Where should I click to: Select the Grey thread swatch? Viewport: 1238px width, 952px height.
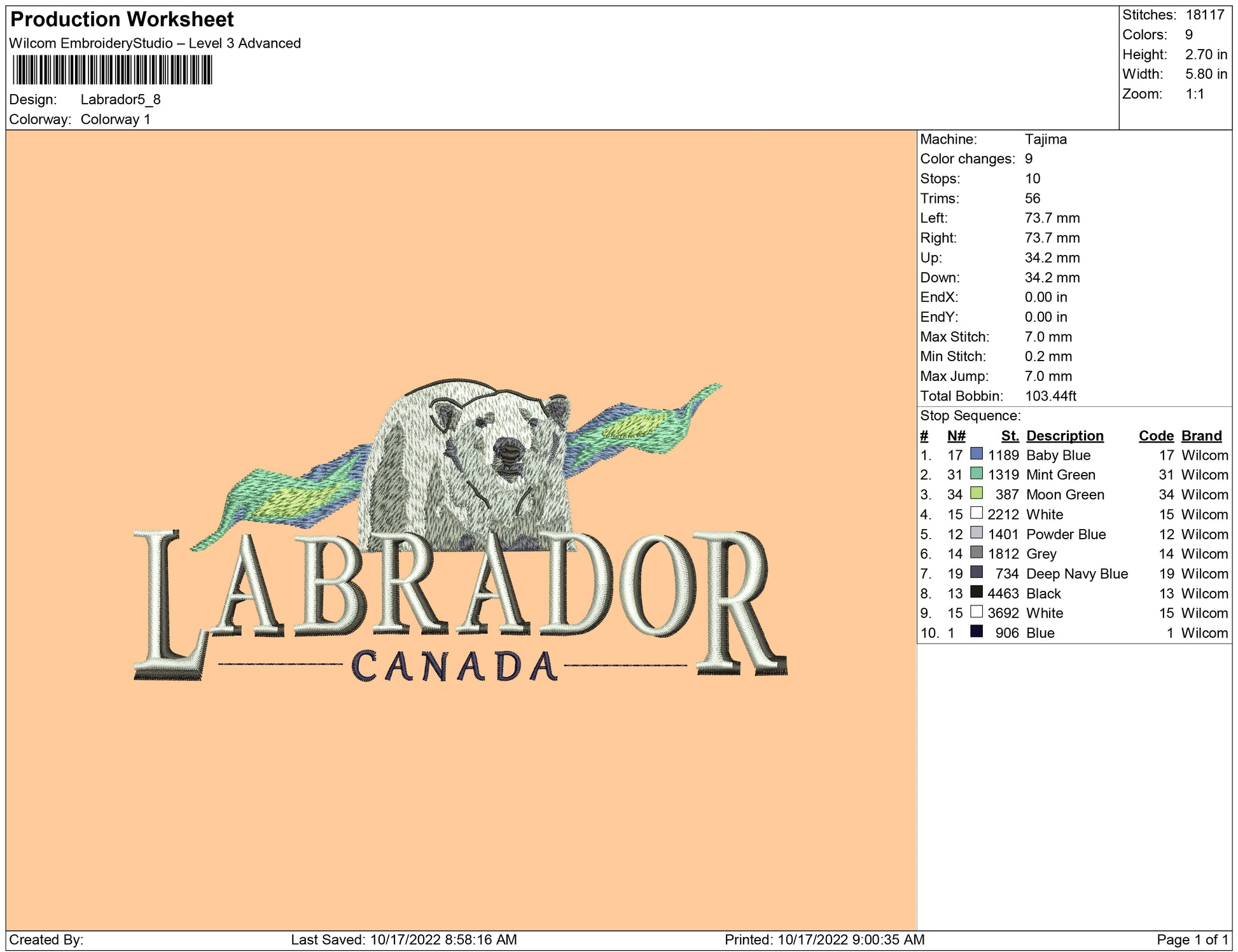tap(976, 553)
